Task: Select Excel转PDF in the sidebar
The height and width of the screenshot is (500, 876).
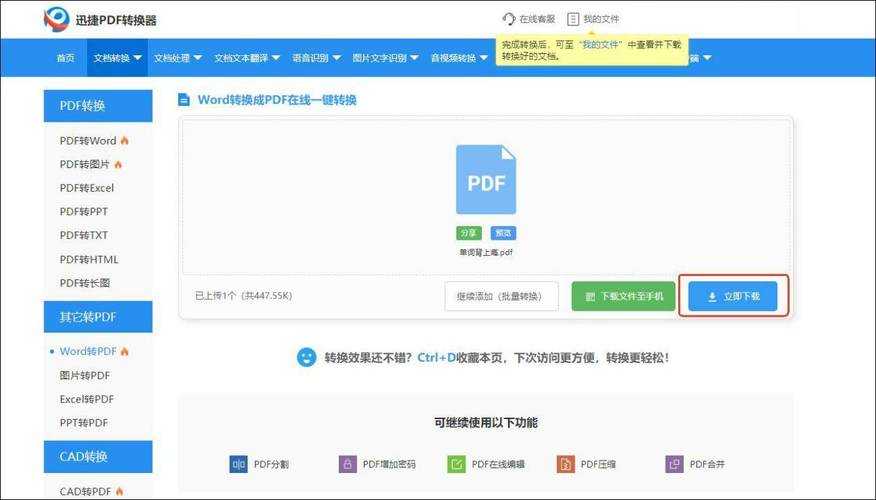Action: [x=87, y=399]
